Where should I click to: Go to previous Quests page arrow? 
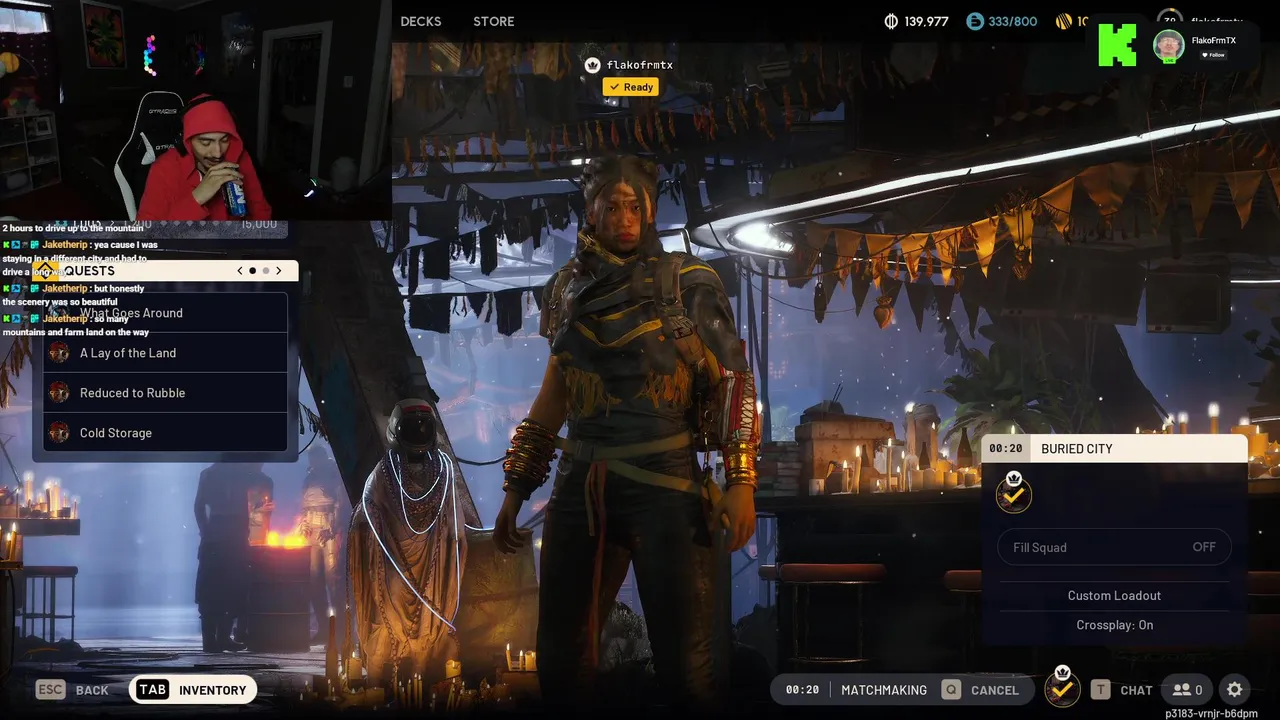point(239,271)
